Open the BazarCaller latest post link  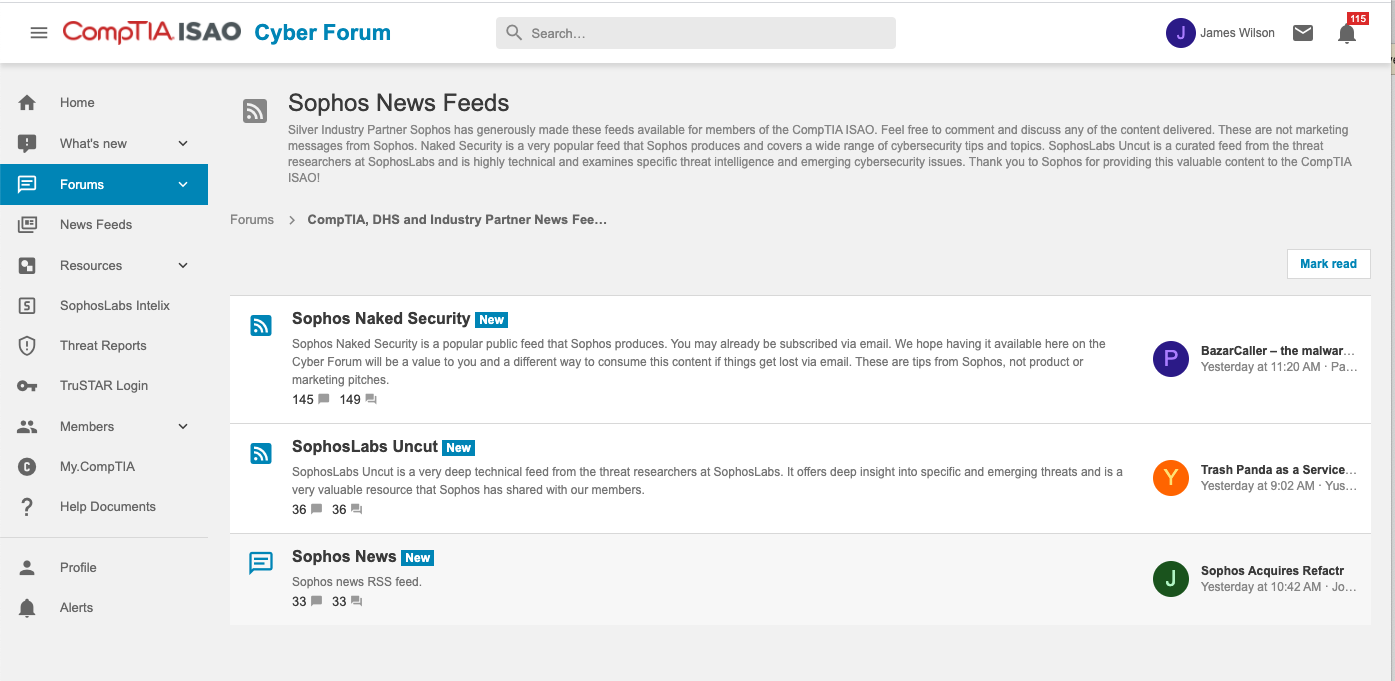1278,351
